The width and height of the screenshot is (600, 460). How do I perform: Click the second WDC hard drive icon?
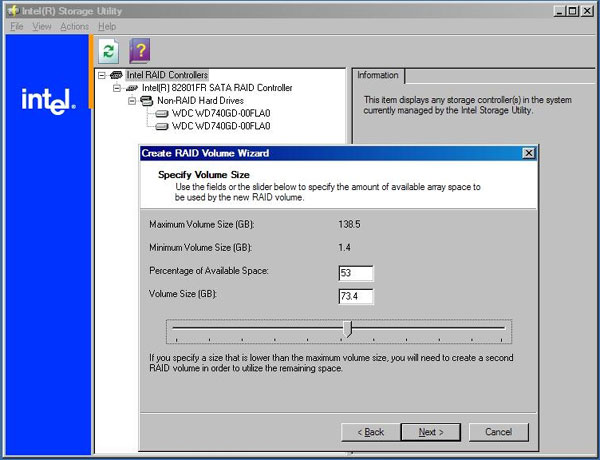[162, 126]
